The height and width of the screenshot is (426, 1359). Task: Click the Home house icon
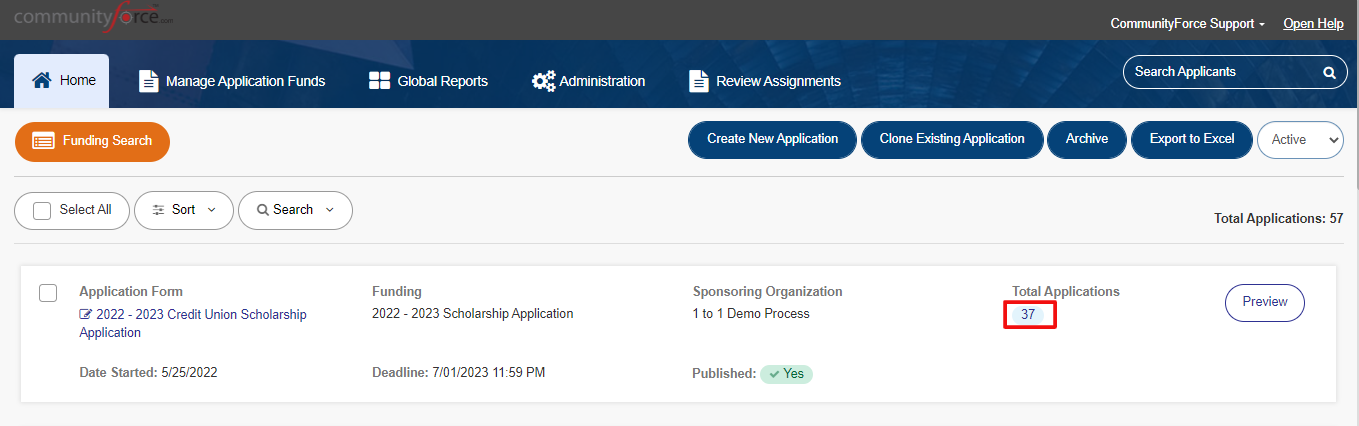point(42,81)
